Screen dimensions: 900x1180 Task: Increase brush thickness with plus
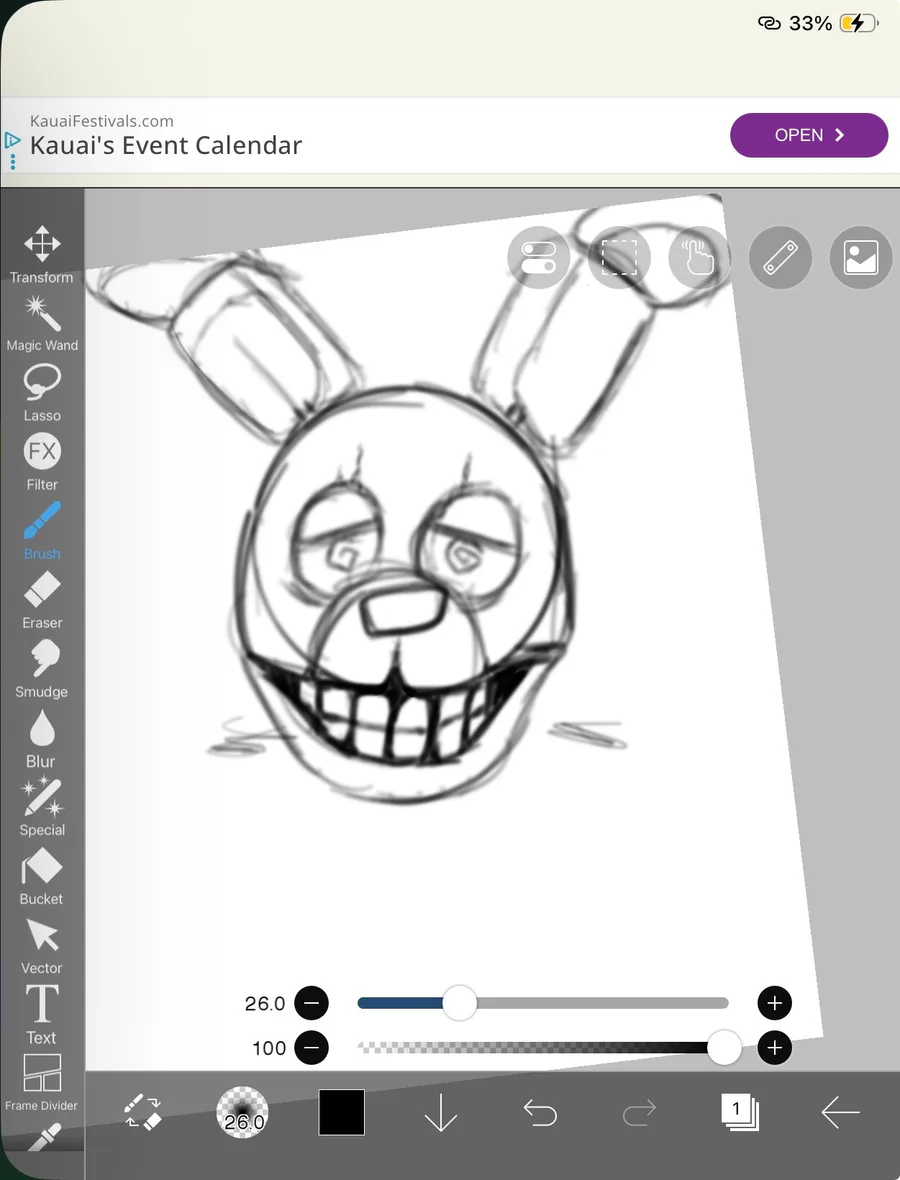pos(774,1002)
